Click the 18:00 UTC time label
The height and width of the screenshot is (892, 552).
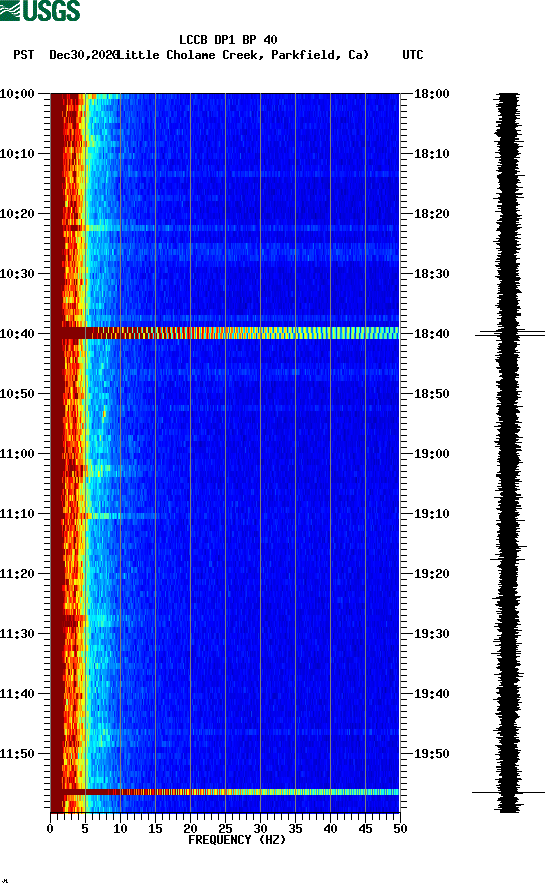click(432, 94)
